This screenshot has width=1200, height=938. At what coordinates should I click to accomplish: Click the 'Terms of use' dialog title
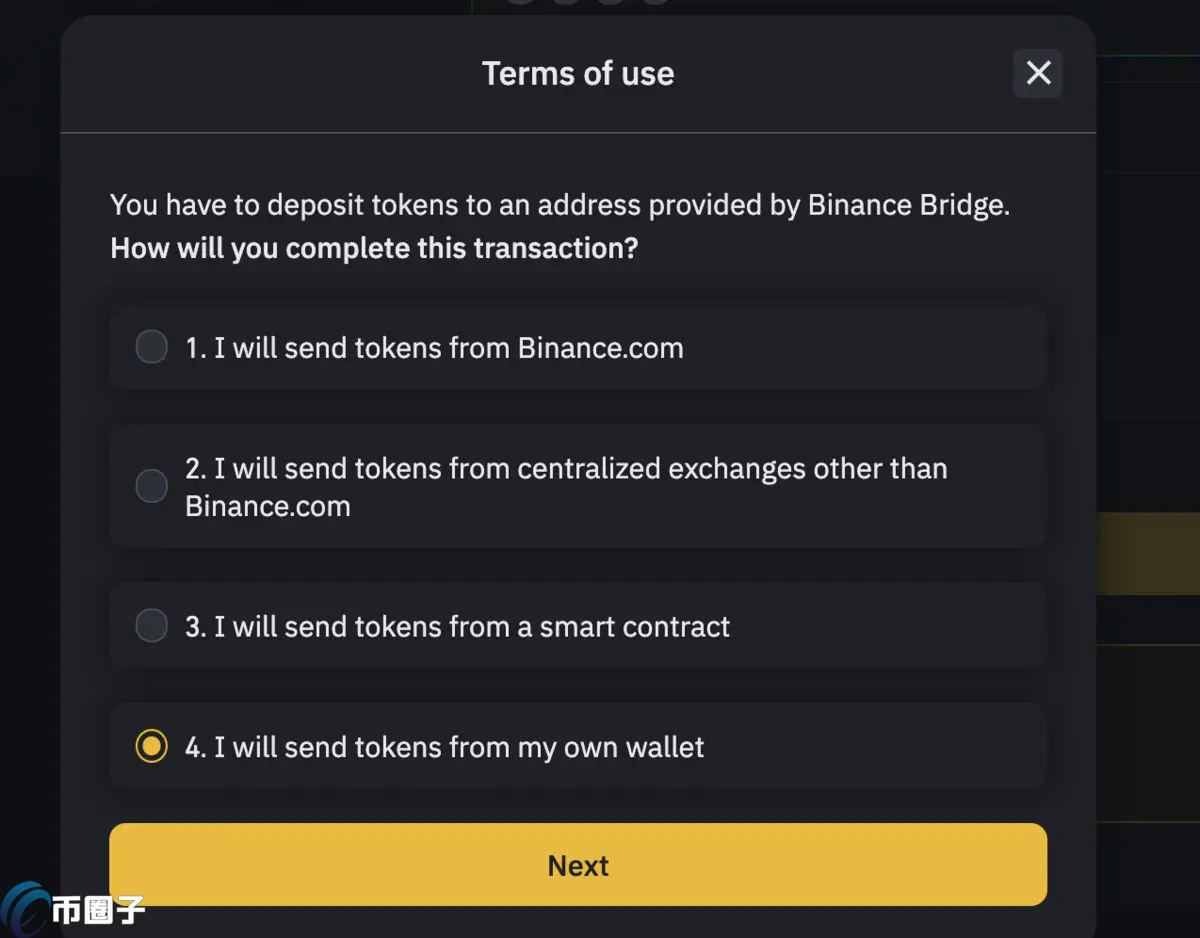(578, 73)
